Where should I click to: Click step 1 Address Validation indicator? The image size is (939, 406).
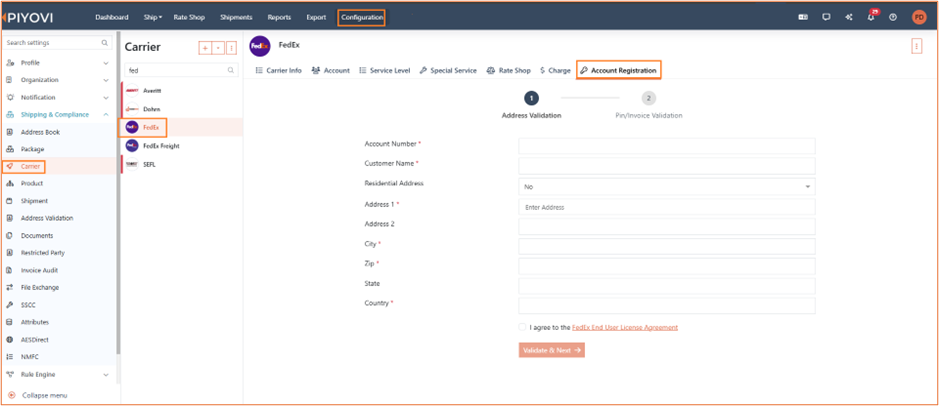tap(531, 98)
